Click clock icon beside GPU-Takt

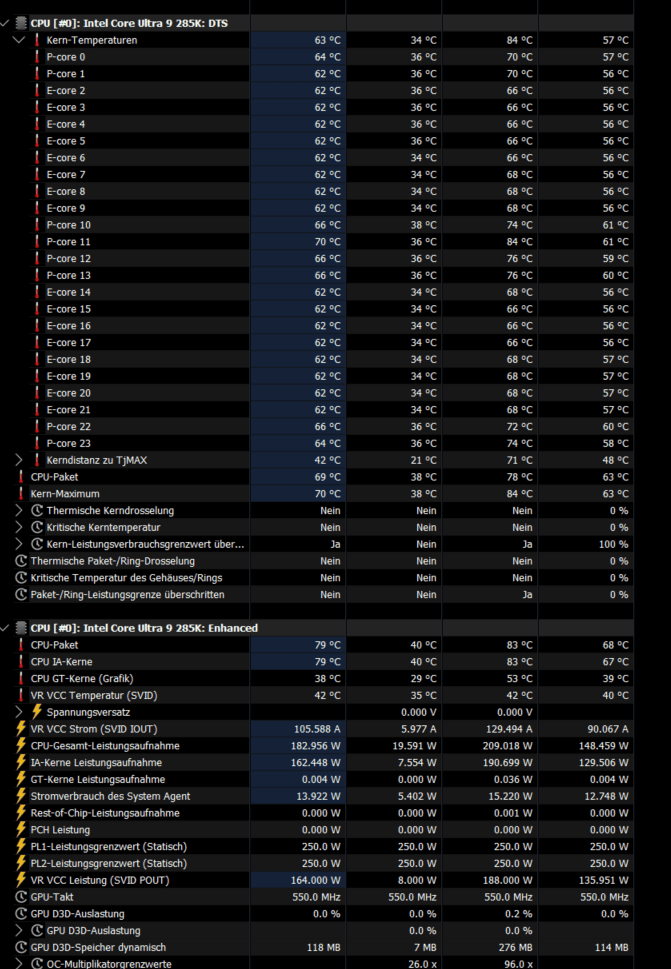click(x=21, y=897)
